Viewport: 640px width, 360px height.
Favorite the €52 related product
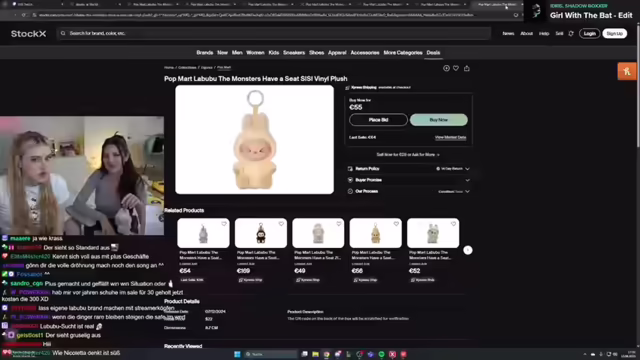coord(453,224)
